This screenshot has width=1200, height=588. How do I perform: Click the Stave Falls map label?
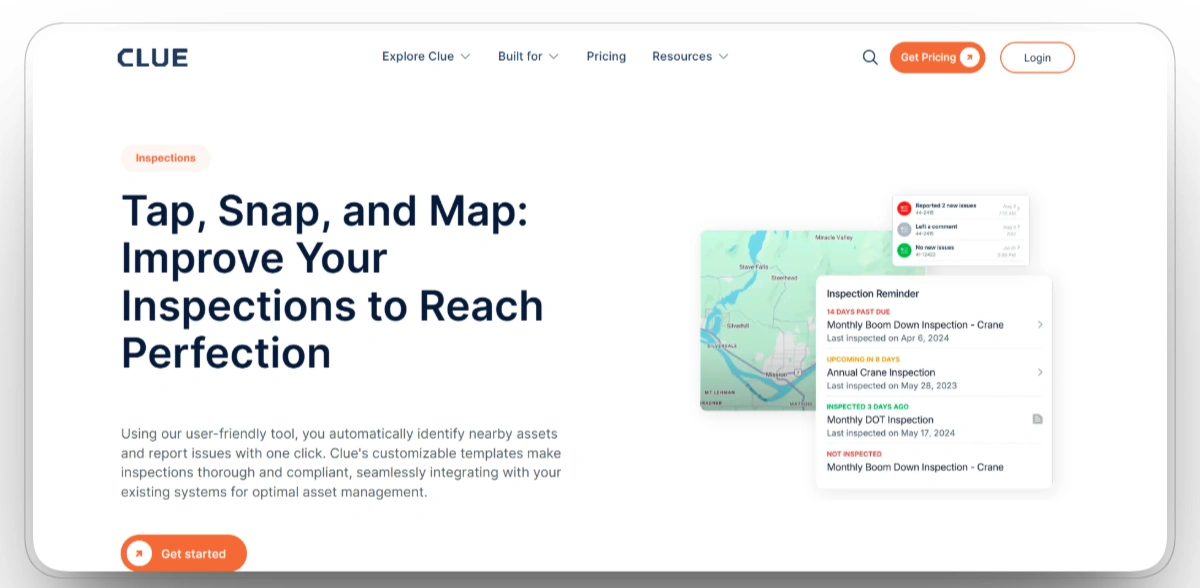[x=753, y=267]
